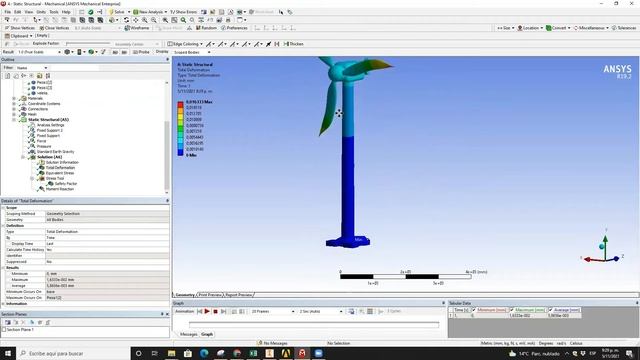Click the red X axis of triad

click(x=588, y=259)
